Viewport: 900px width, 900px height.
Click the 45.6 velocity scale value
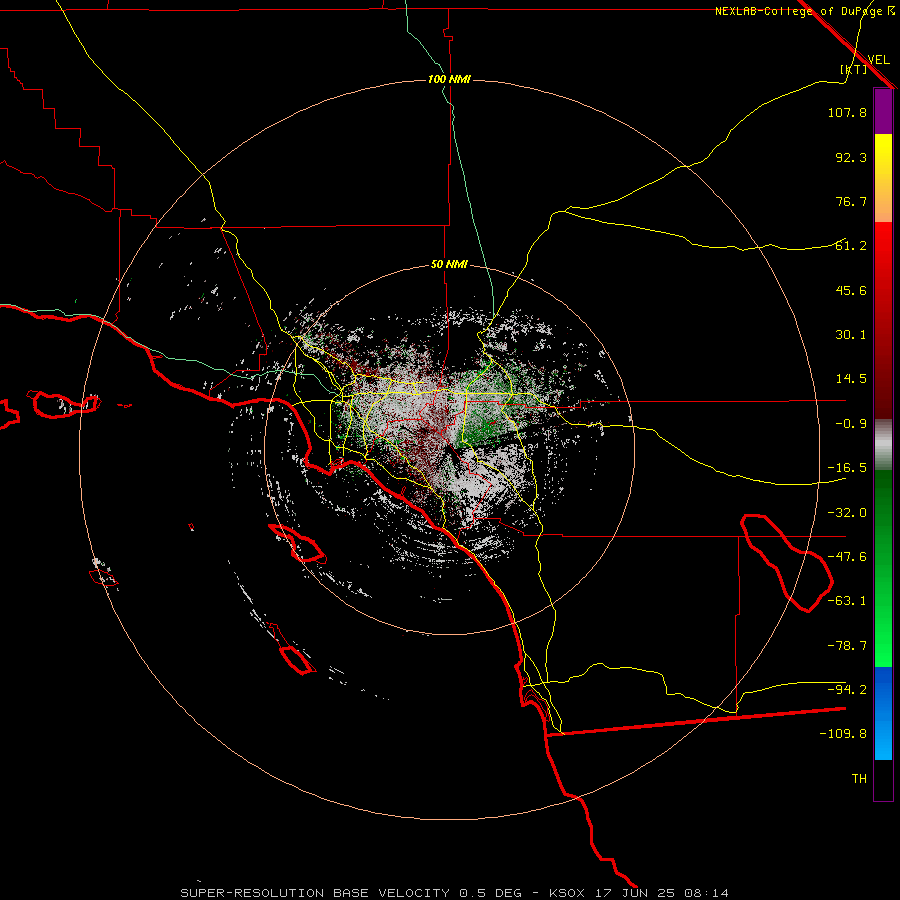tap(851, 290)
